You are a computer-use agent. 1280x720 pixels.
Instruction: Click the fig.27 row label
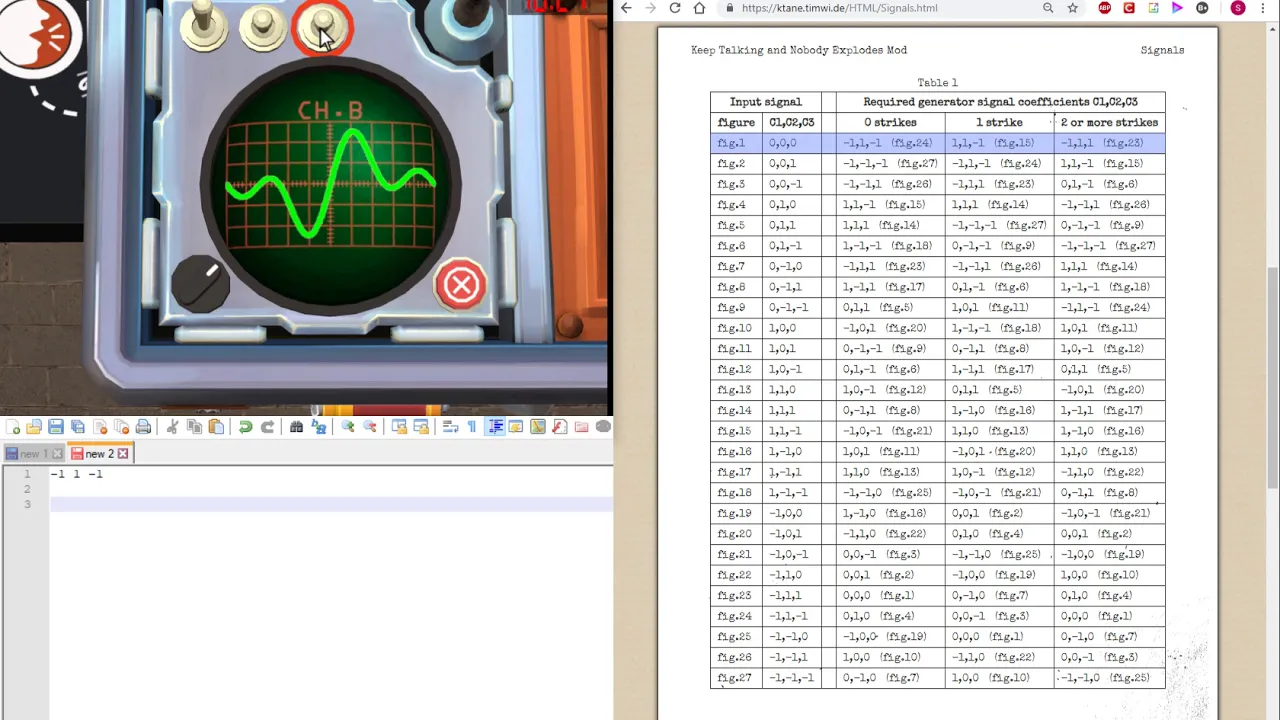734,677
